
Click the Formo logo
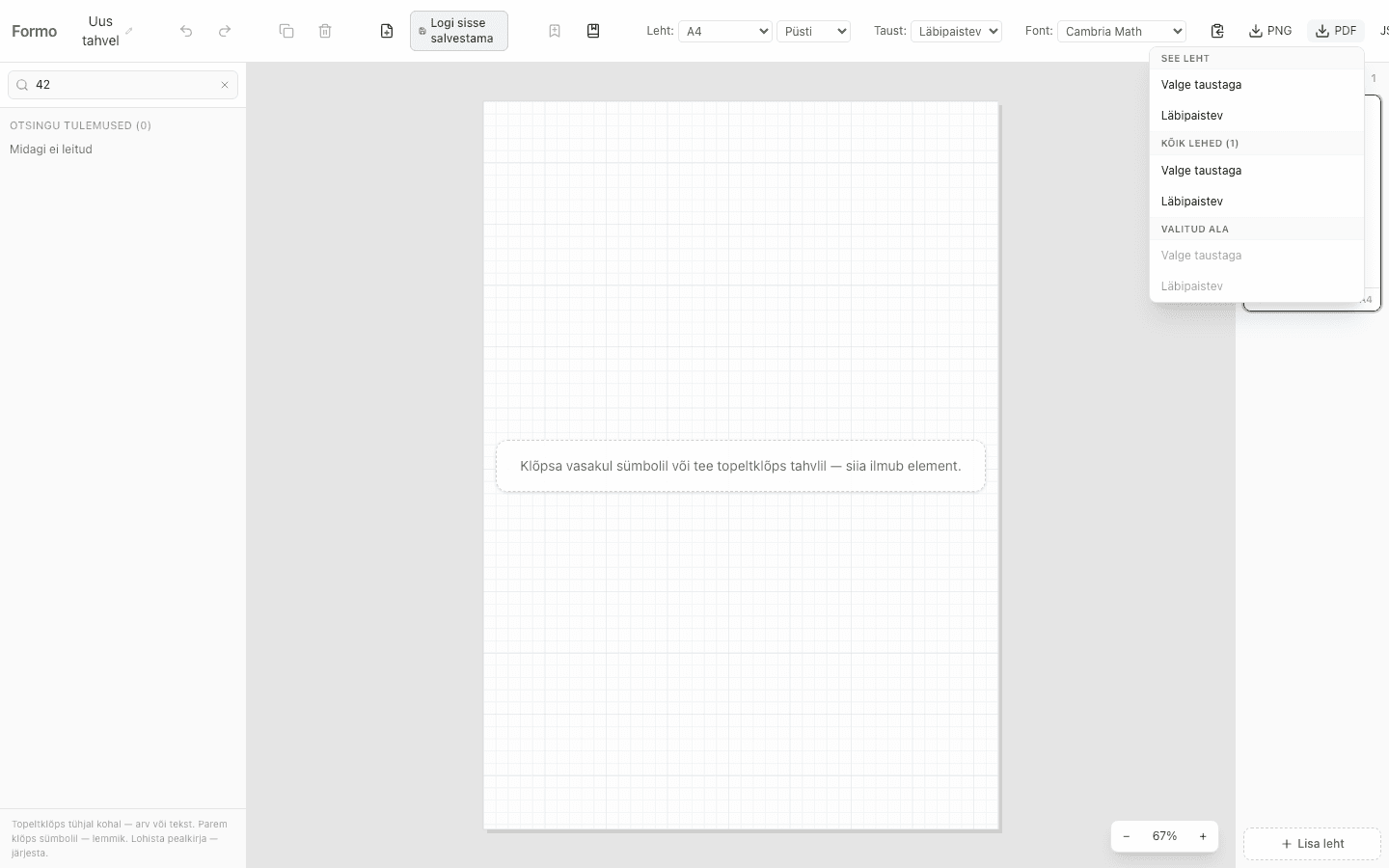point(35,31)
